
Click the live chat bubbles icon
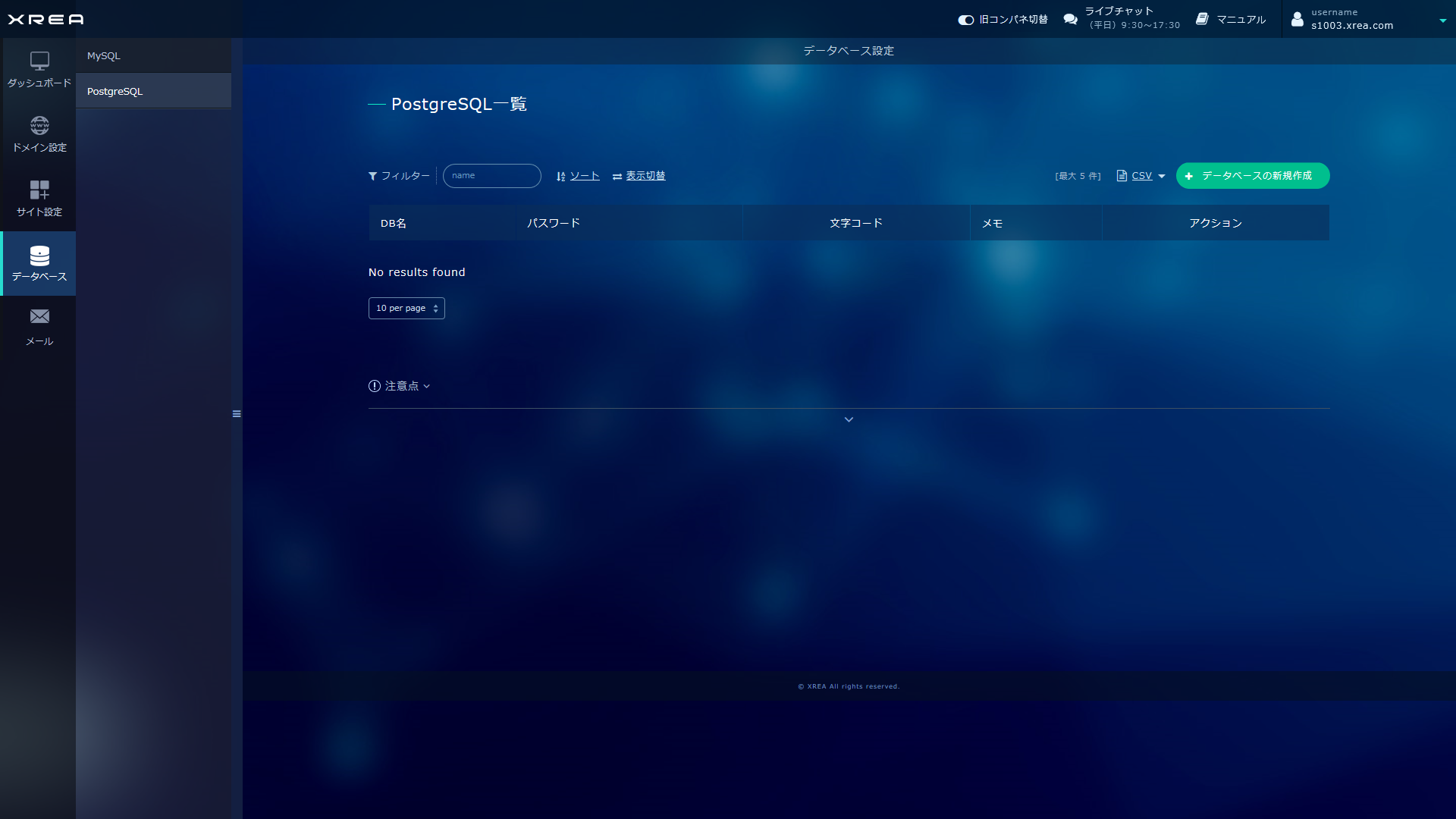pos(1070,19)
